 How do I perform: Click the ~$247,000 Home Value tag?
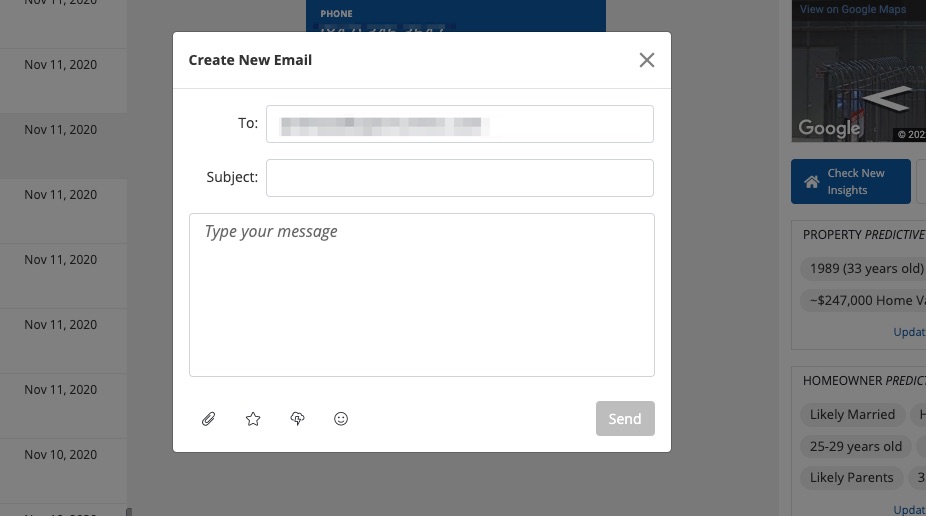[x=864, y=300]
